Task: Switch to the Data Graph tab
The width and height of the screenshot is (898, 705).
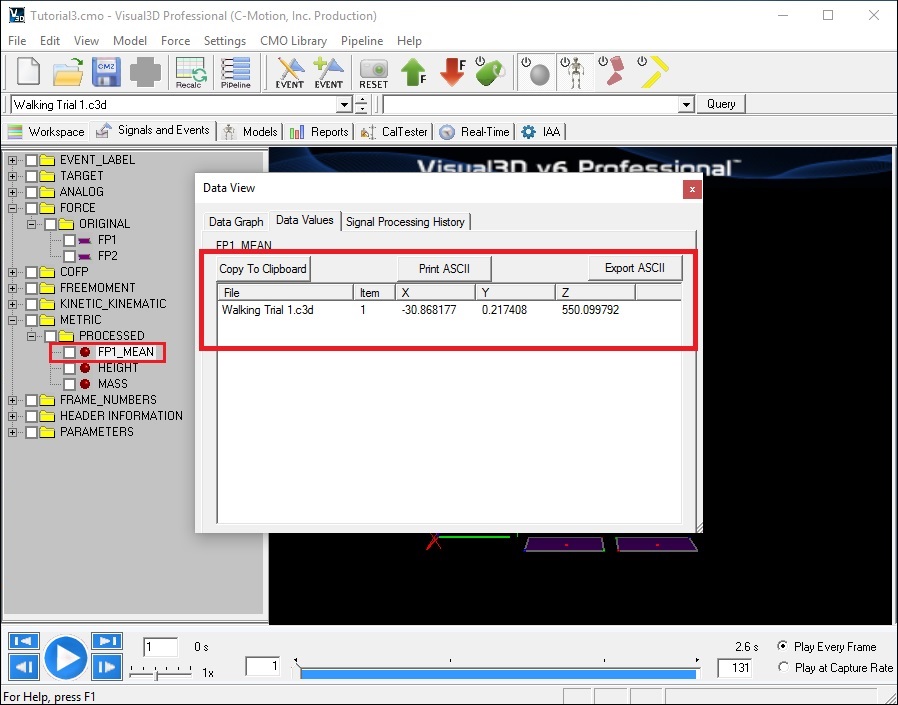Action: point(236,222)
